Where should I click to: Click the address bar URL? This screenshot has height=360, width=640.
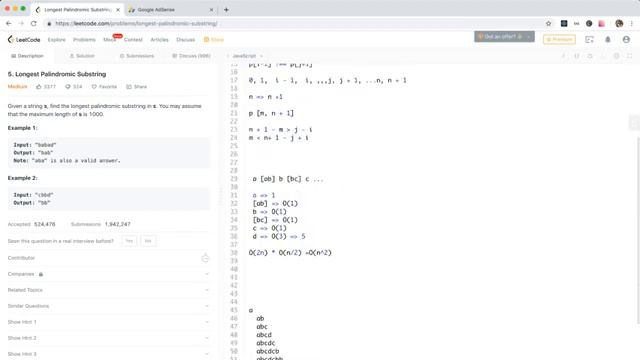[x=136, y=24]
